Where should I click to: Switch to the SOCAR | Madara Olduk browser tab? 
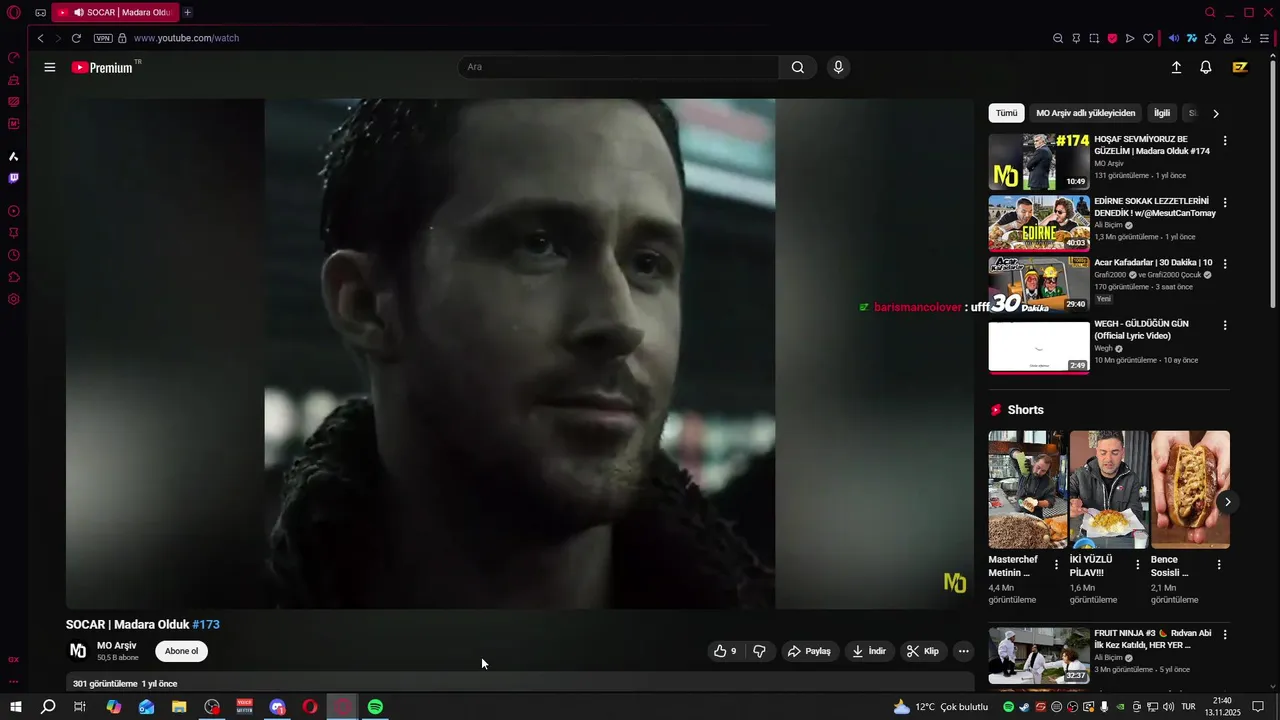[x=115, y=12]
